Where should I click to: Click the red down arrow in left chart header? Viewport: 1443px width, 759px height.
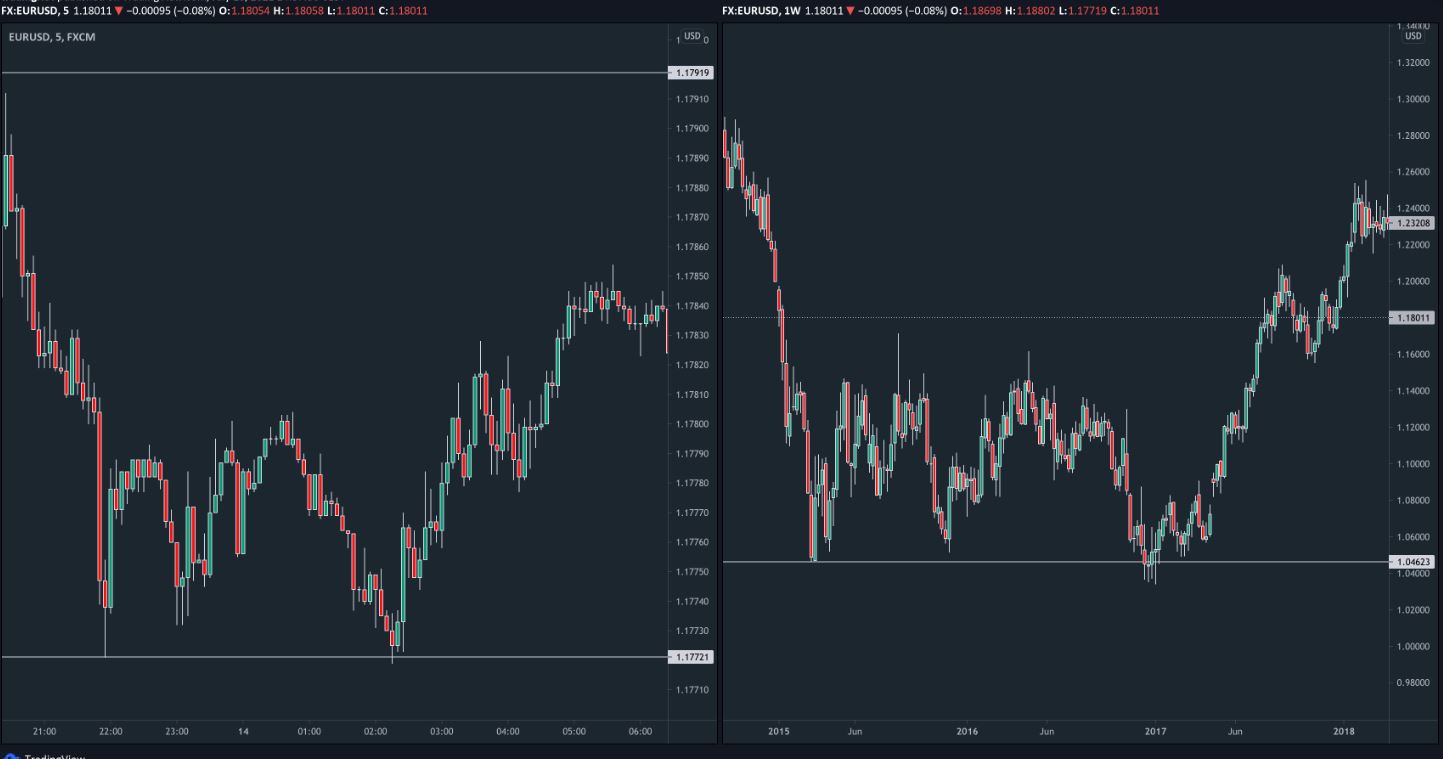(118, 11)
